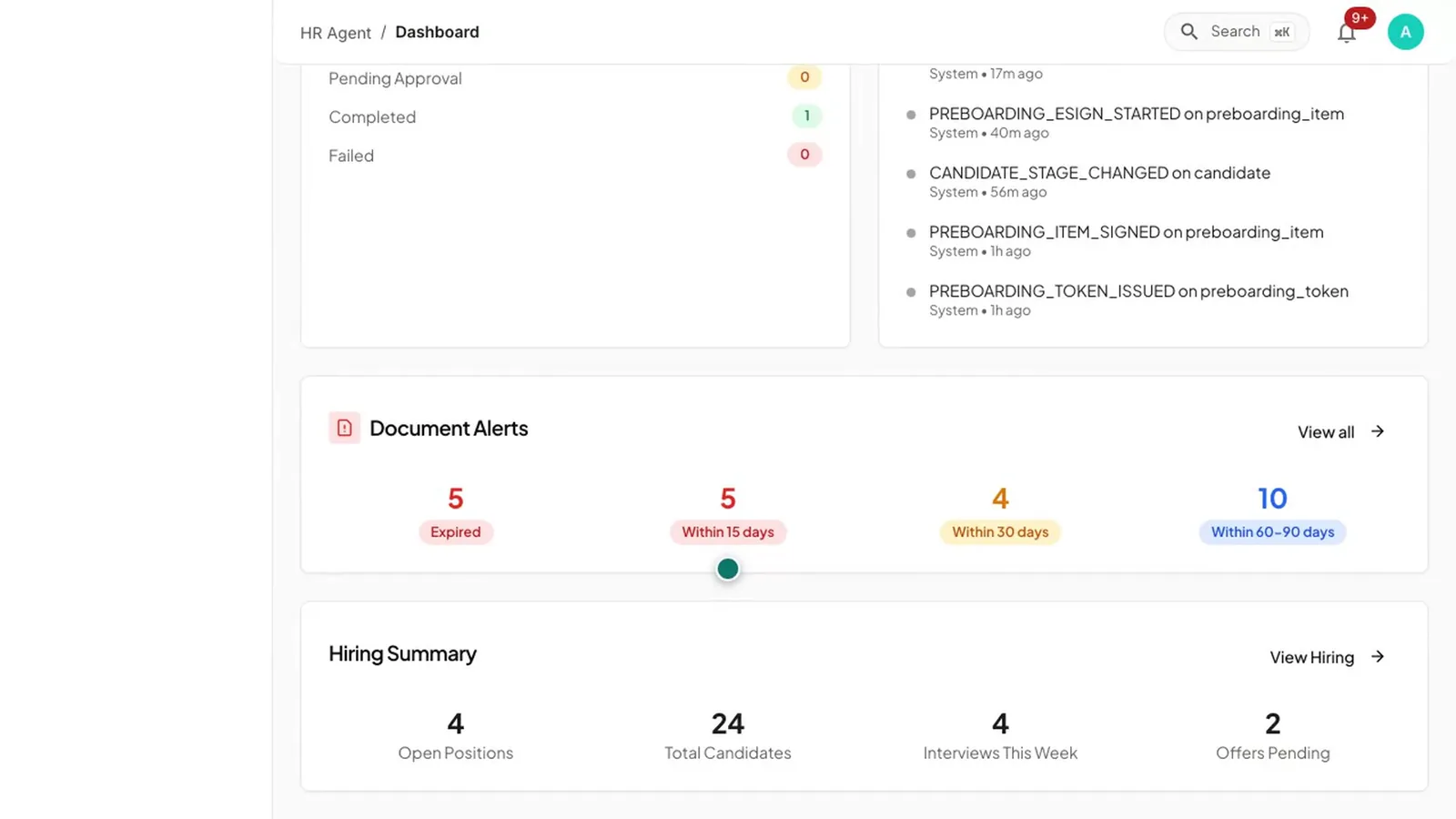Select the Within 30 days badge
Viewport: 1456px width, 819px height.
click(x=1000, y=532)
